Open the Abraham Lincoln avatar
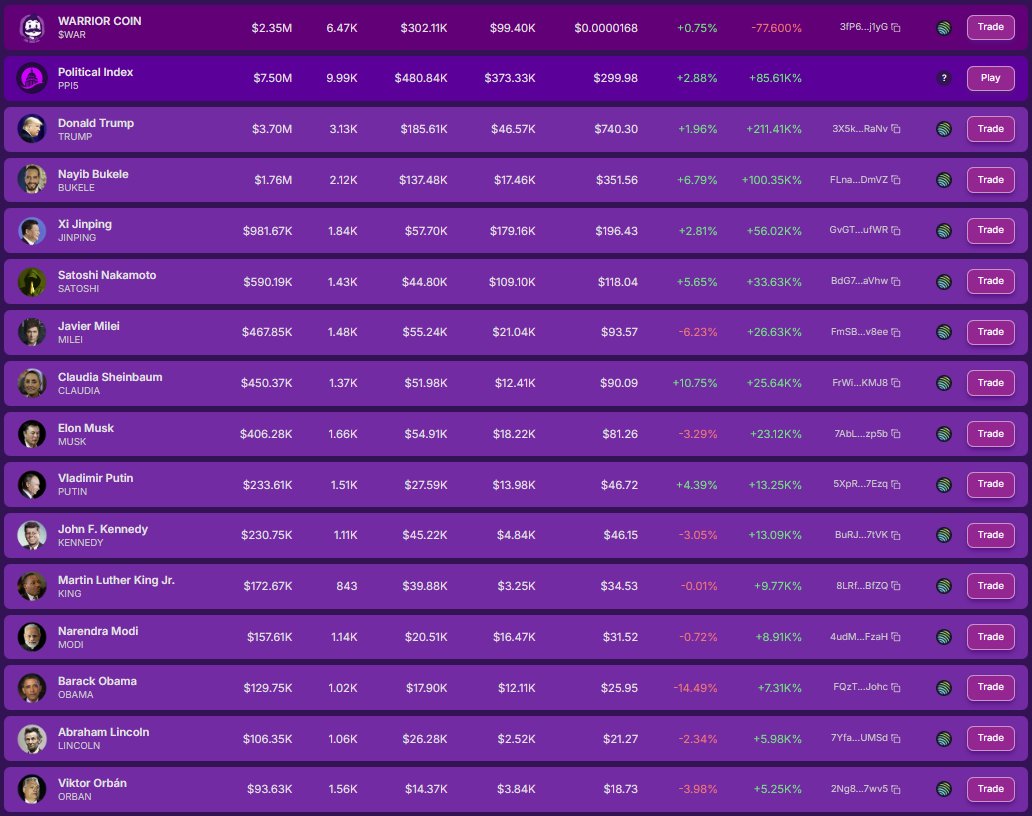Image resolution: width=1032 pixels, height=816 pixels. click(x=32, y=738)
